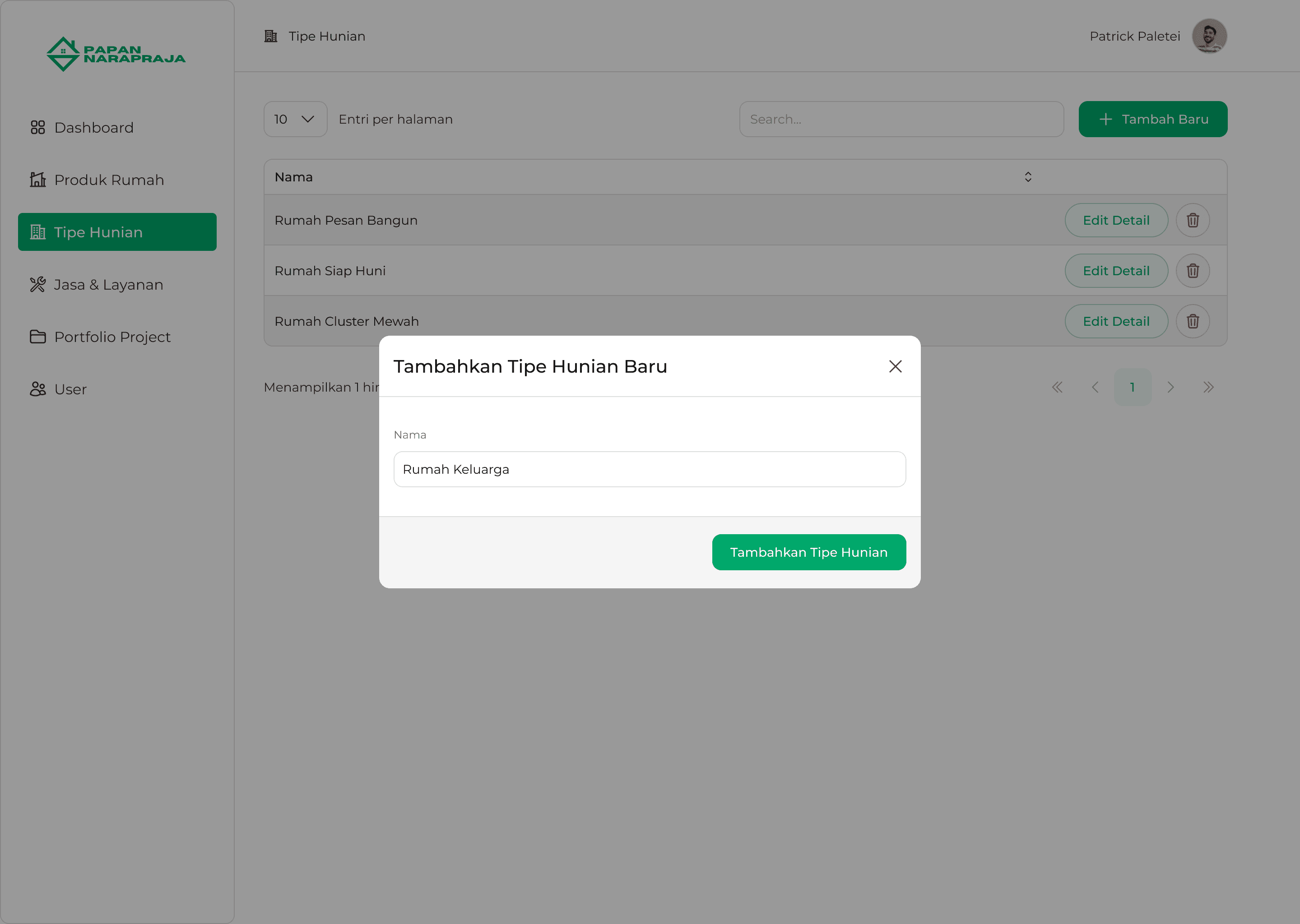Image resolution: width=1300 pixels, height=924 pixels.
Task: Go to the next page
Action: click(x=1170, y=388)
